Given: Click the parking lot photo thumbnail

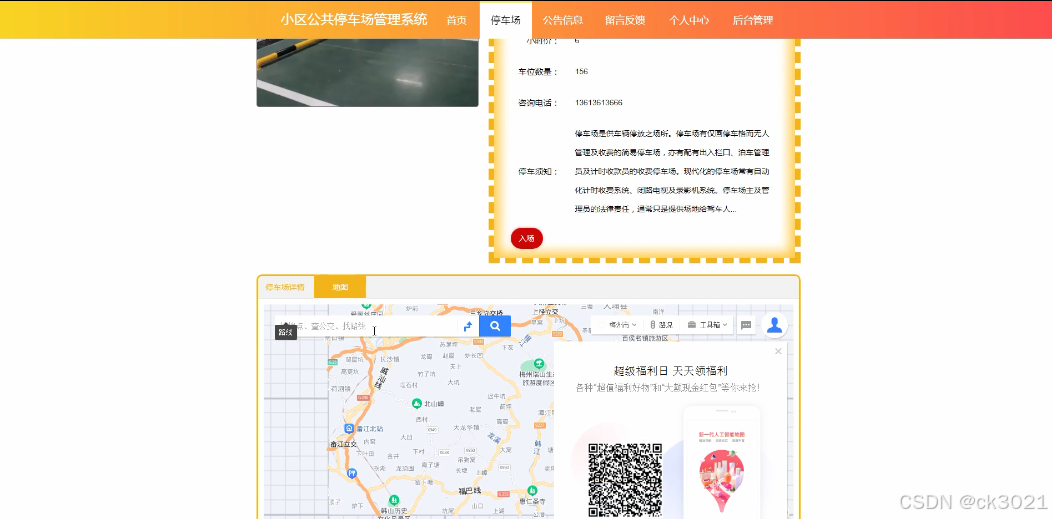Looking at the screenshot, I should pyautogui.click(x=367, y=72).
